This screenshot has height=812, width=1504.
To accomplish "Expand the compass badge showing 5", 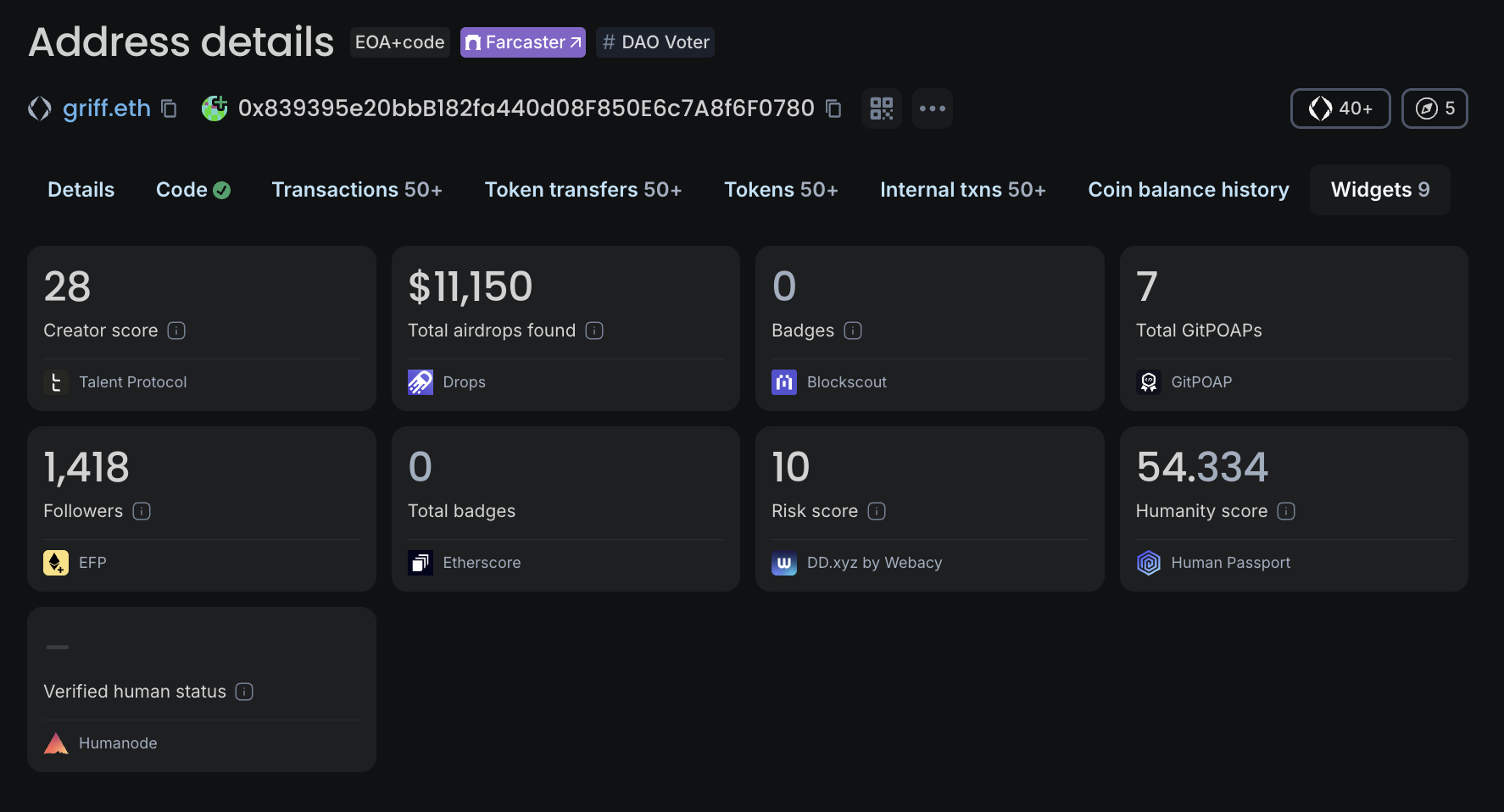I will coord(1434,108).
